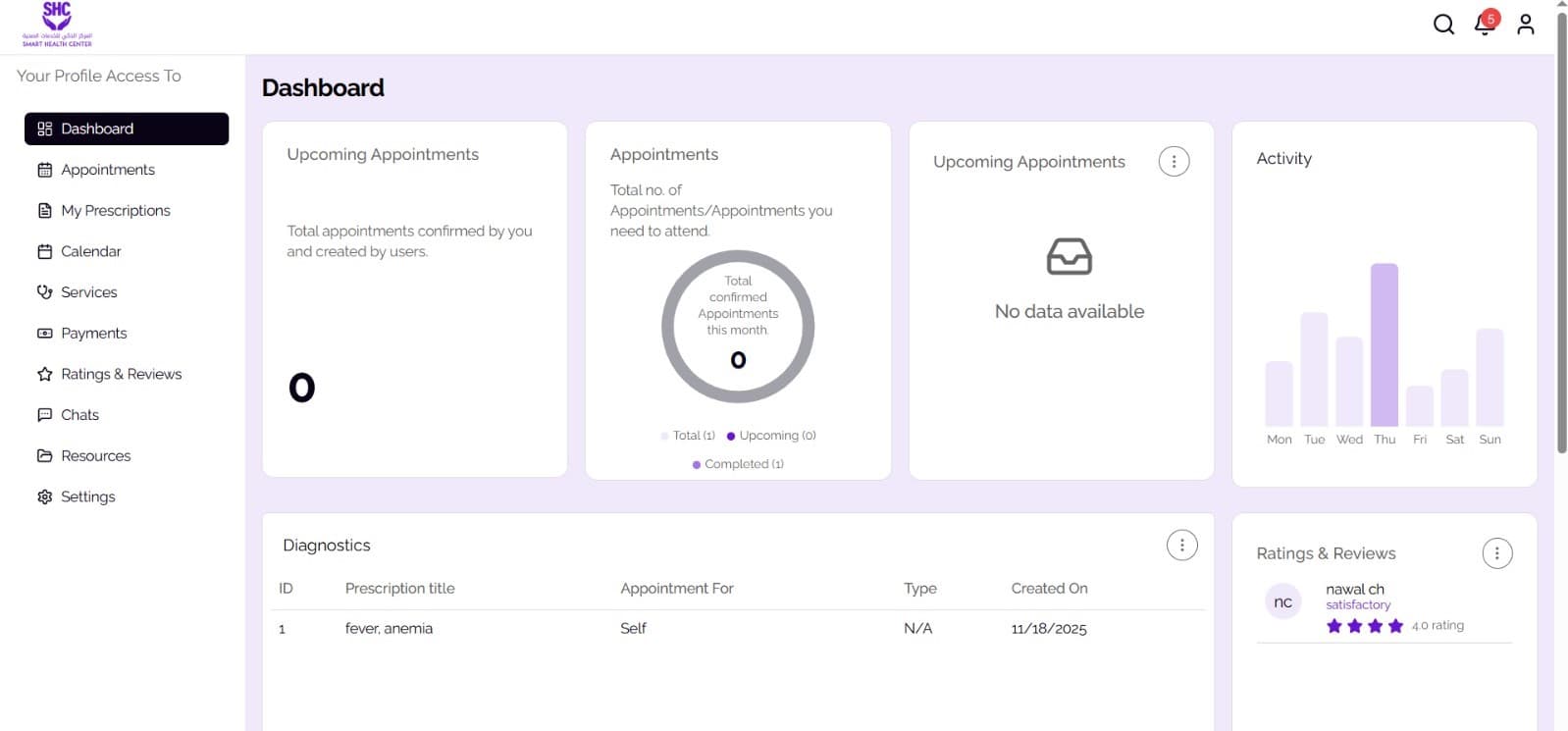Open Ratings & Reviews sidebar item
Viewport: 1568px width, 731px height.
pyautogui.click(x=127, y=374)
